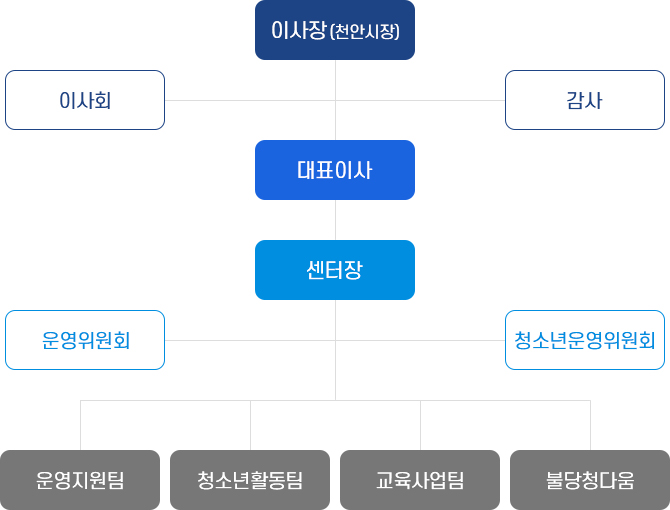Click the 이사장 (천안시장) box
This screenshot has height=510, width=670.
pos(335,30)
